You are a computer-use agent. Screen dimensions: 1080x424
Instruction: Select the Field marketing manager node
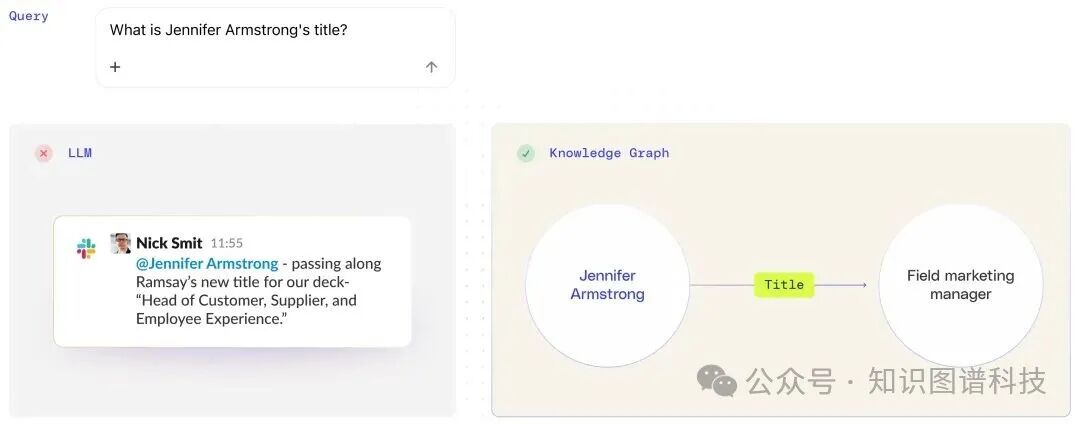click(960, 285)
